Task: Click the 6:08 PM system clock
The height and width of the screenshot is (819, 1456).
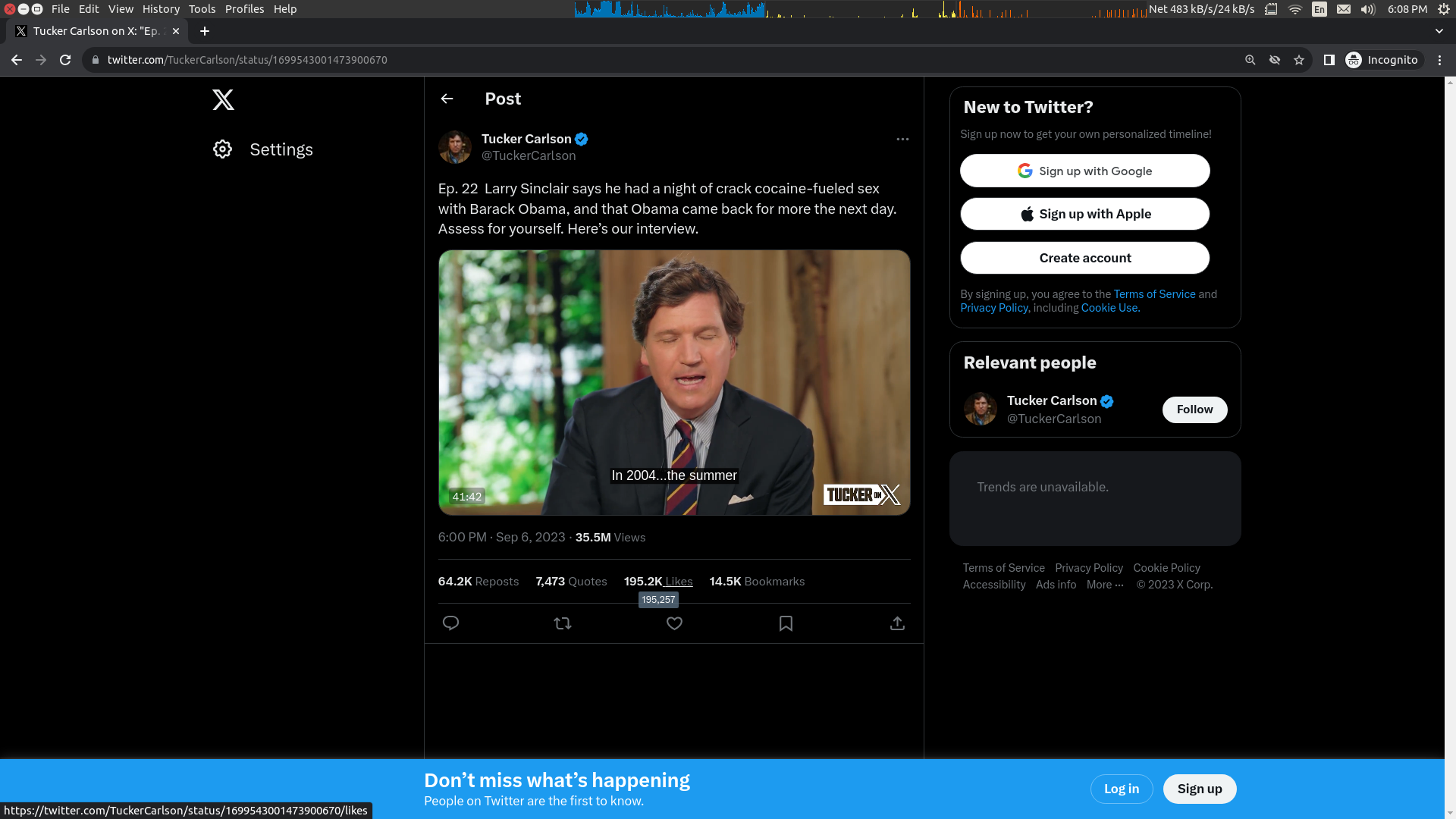Action: click(x=1407, y=9)
